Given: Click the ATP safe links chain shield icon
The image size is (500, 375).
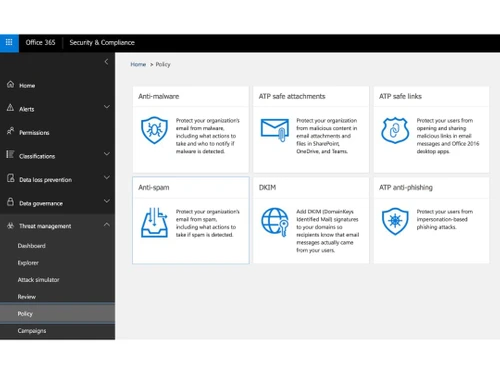Looking at the screenshot, I should (395, 130).
